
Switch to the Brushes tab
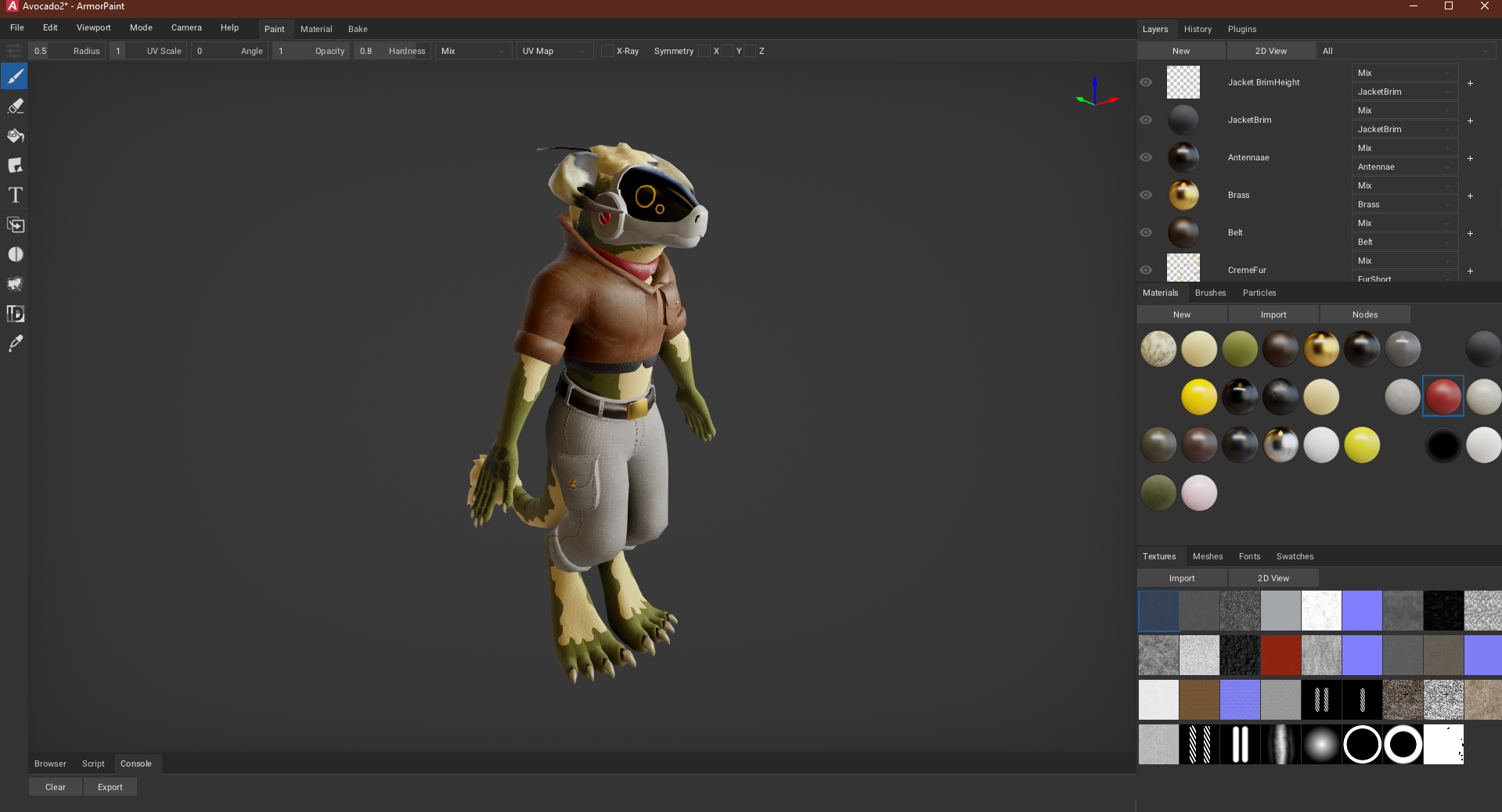pos(1210,293)
